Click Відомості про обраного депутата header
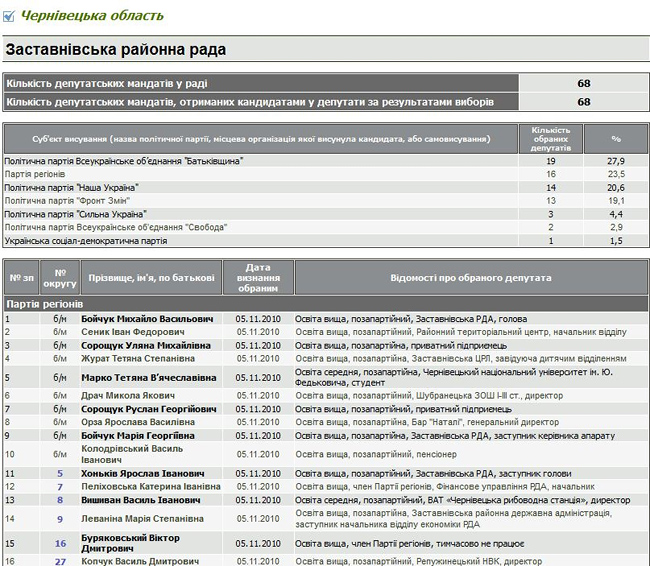Viewport: 650px width, 566px height. coord(470,278)
